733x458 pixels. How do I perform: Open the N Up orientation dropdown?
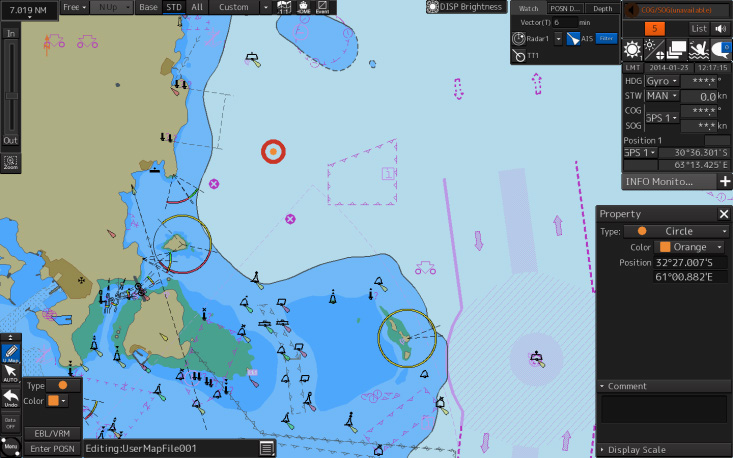click(111, 7)
